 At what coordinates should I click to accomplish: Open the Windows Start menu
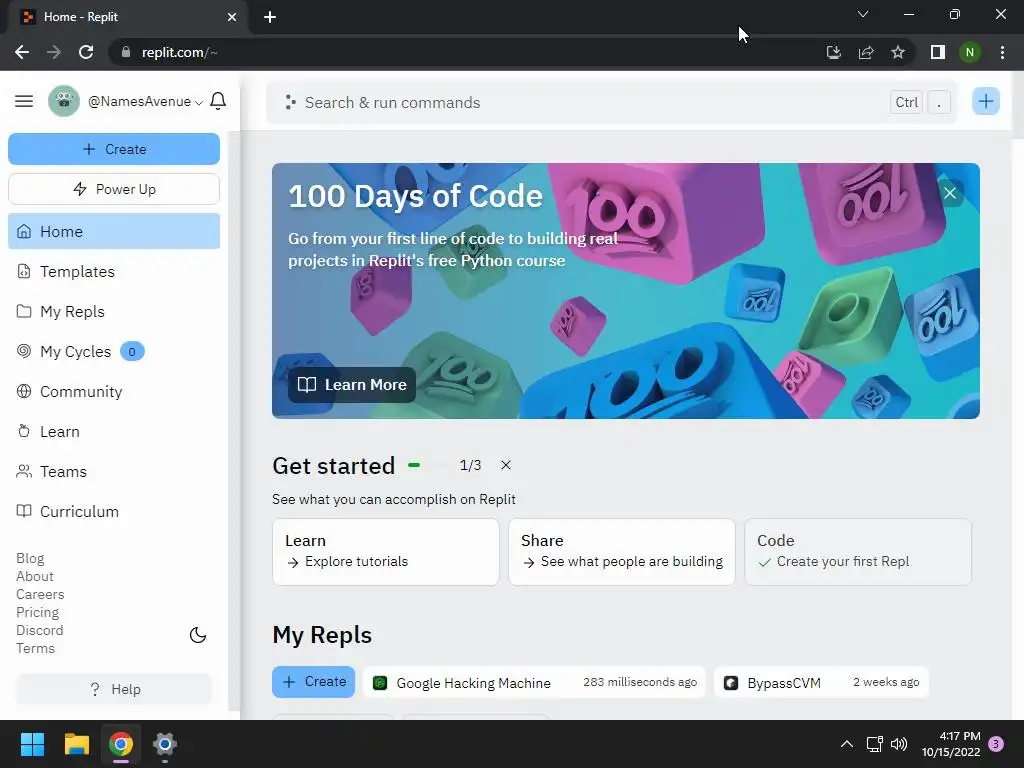pyautogui.click(x=32, y=744)
